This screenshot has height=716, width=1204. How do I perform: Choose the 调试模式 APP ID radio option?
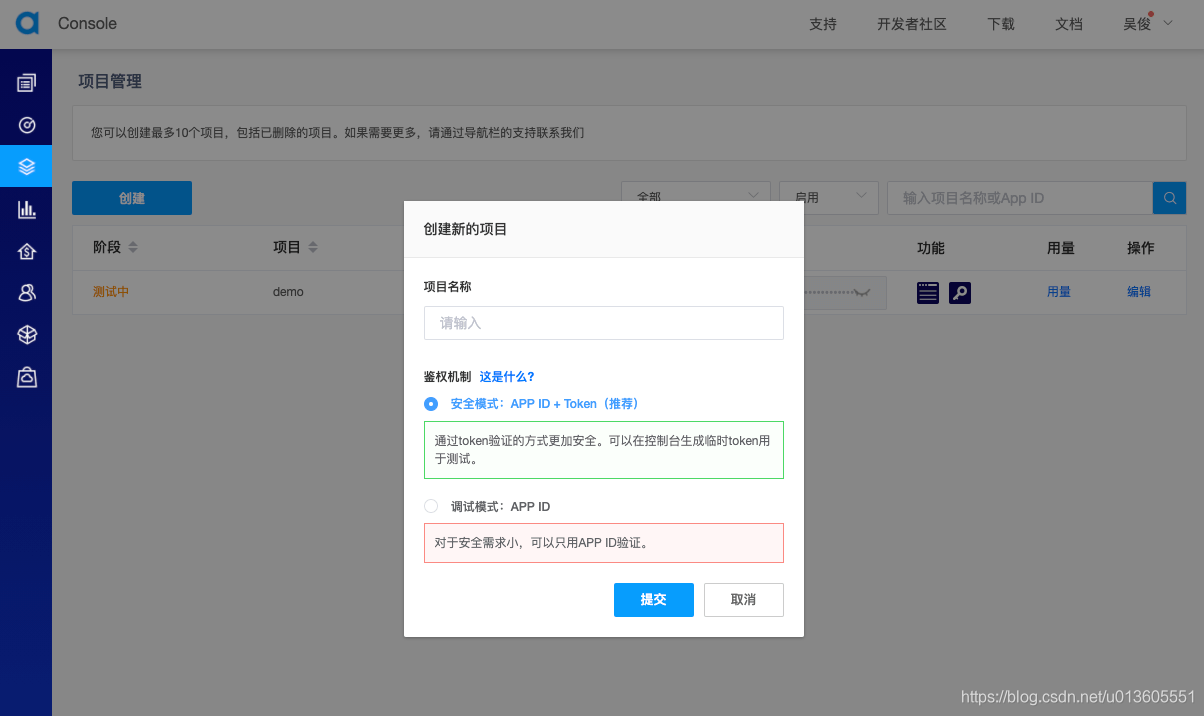pyautogui.click(x=430, y=505)
